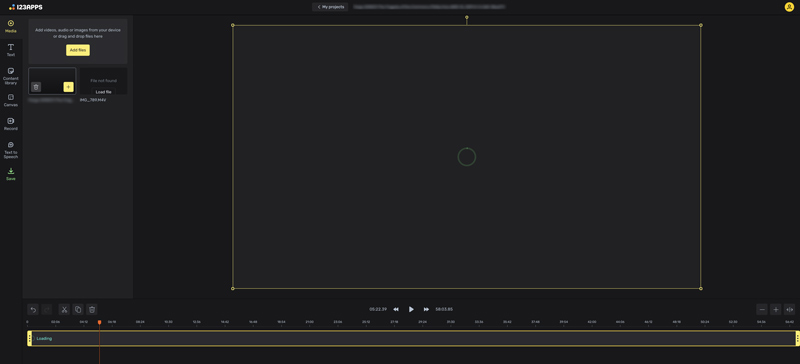Click the 42:00 mark on the timeline ruler
800x364 pixels.
point(592,322)
